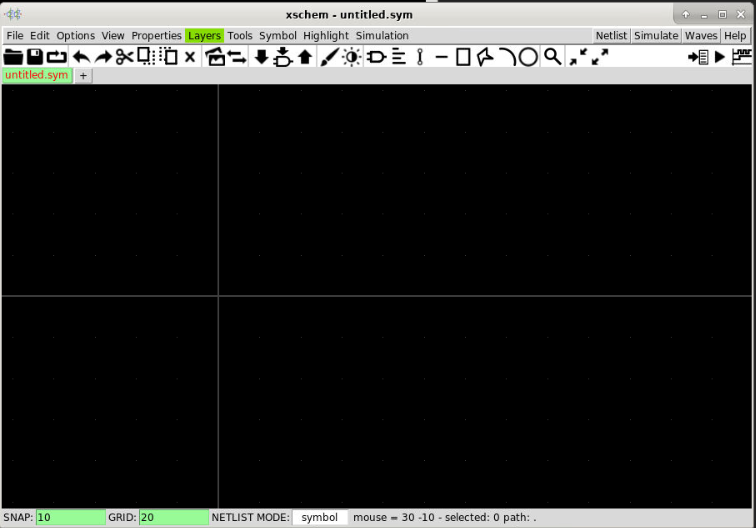Descend hierarchy with the down arrow
The height and width of the screenshot is (528, 756).
tap(261, 57)
